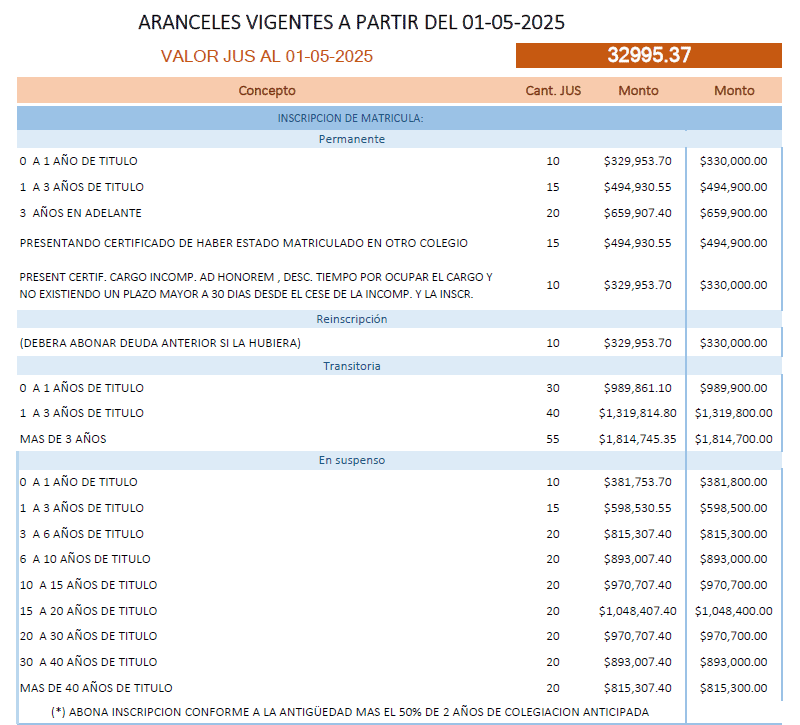Click the "Cant. JUS" column header
The width and height of the screenshot is (800, 725).
click(553, 90)
